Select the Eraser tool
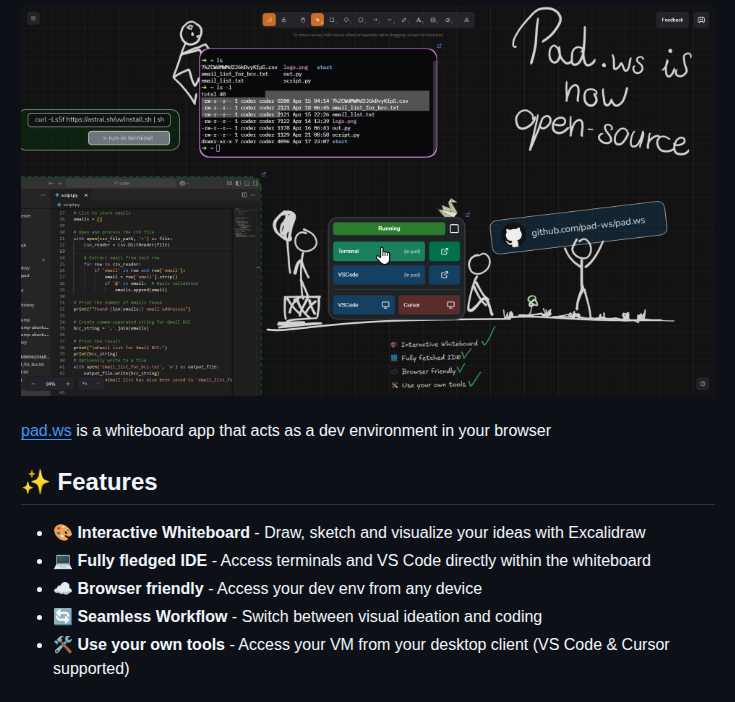Screen dimensions: 735x702 pyautogui.click(x=448, y=20)
